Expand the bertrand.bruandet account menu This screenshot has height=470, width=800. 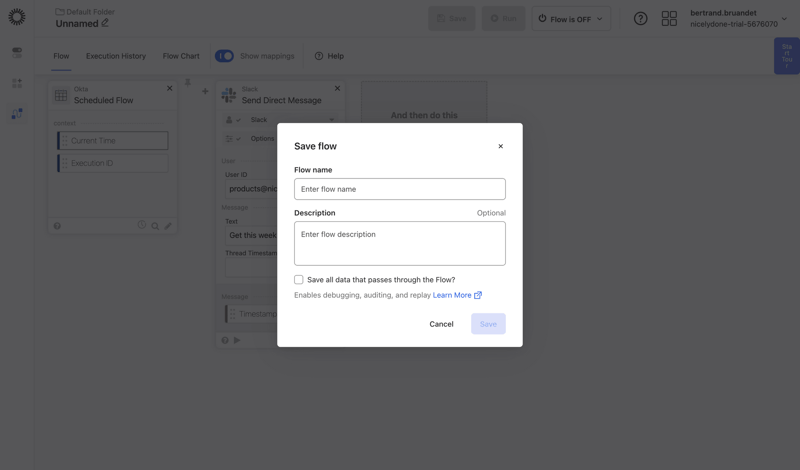click(784, 19)
